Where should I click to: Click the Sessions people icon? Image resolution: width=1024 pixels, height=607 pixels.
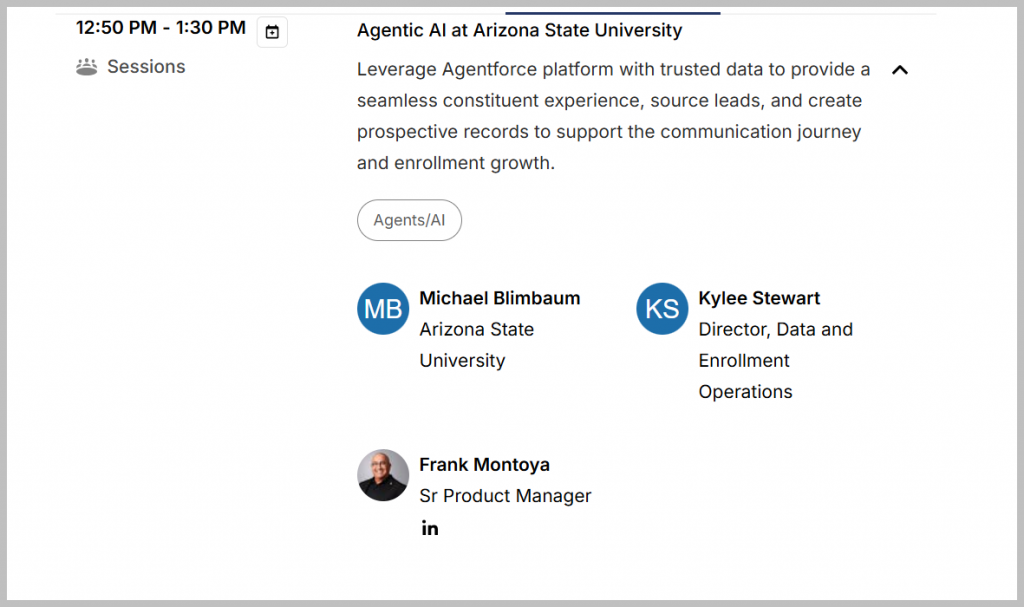coord(87,67)
